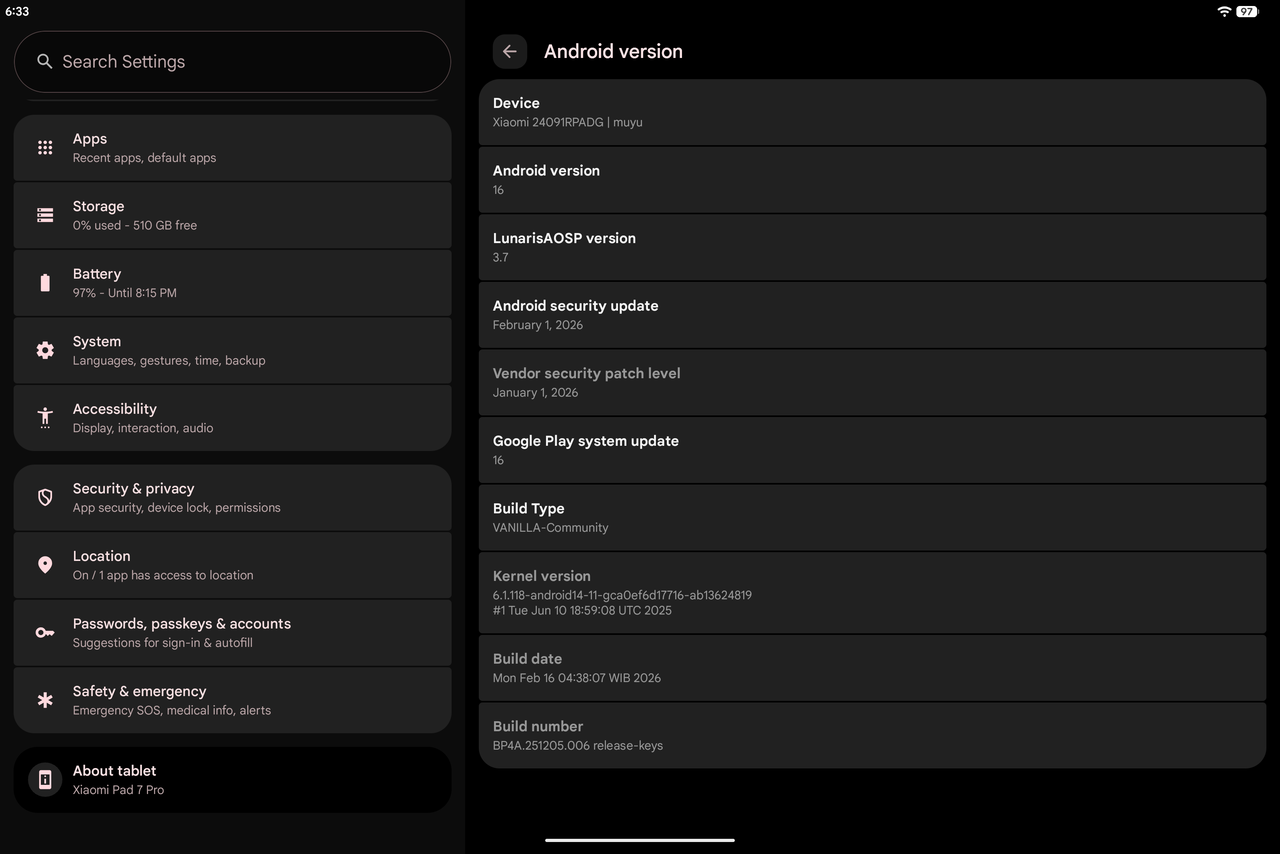This screenshot has height=854, width=1280.
Task: Click 'Emergency SOS, medical info, alerts' subtitle
Action: click(x=172, y=710)
